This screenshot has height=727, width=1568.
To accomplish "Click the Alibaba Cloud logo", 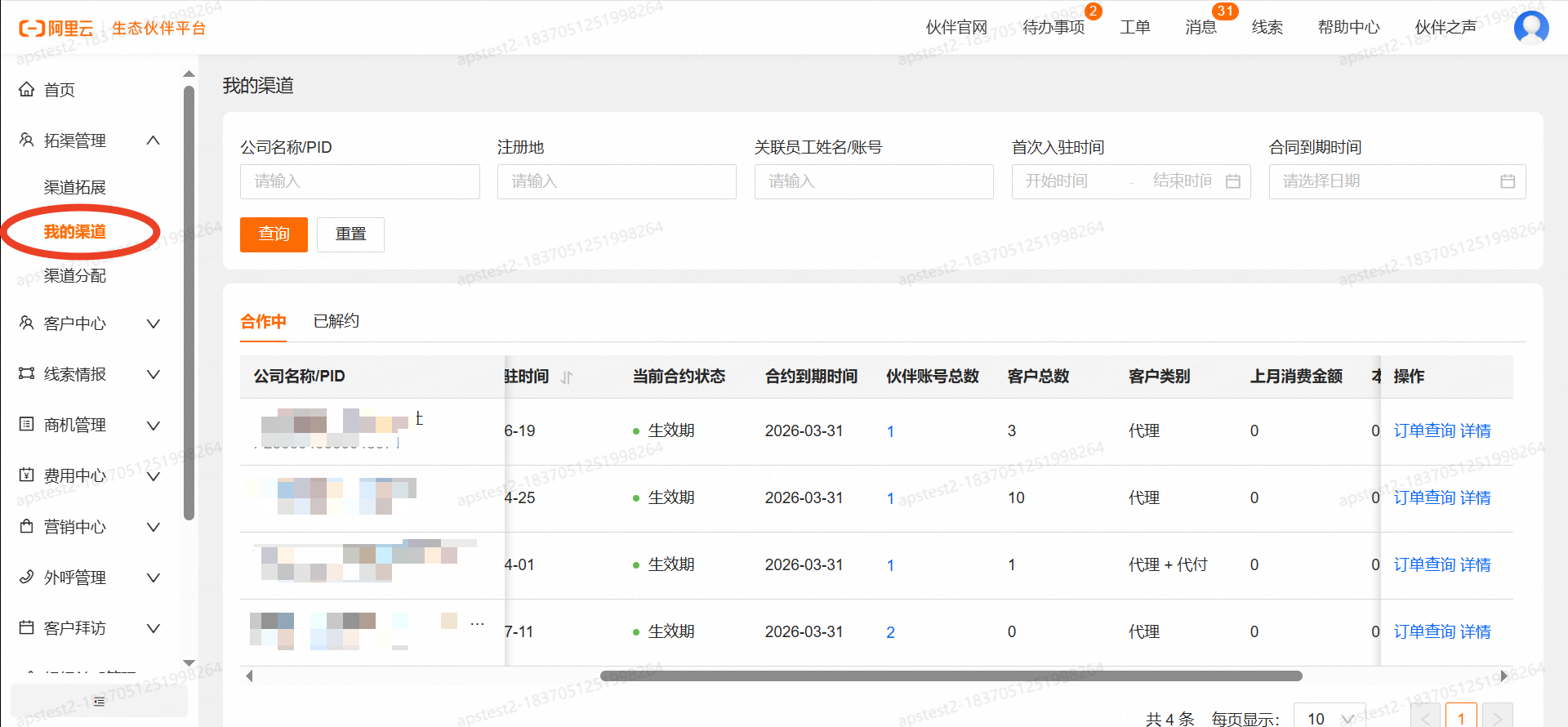I will click(x=56, y=29).
